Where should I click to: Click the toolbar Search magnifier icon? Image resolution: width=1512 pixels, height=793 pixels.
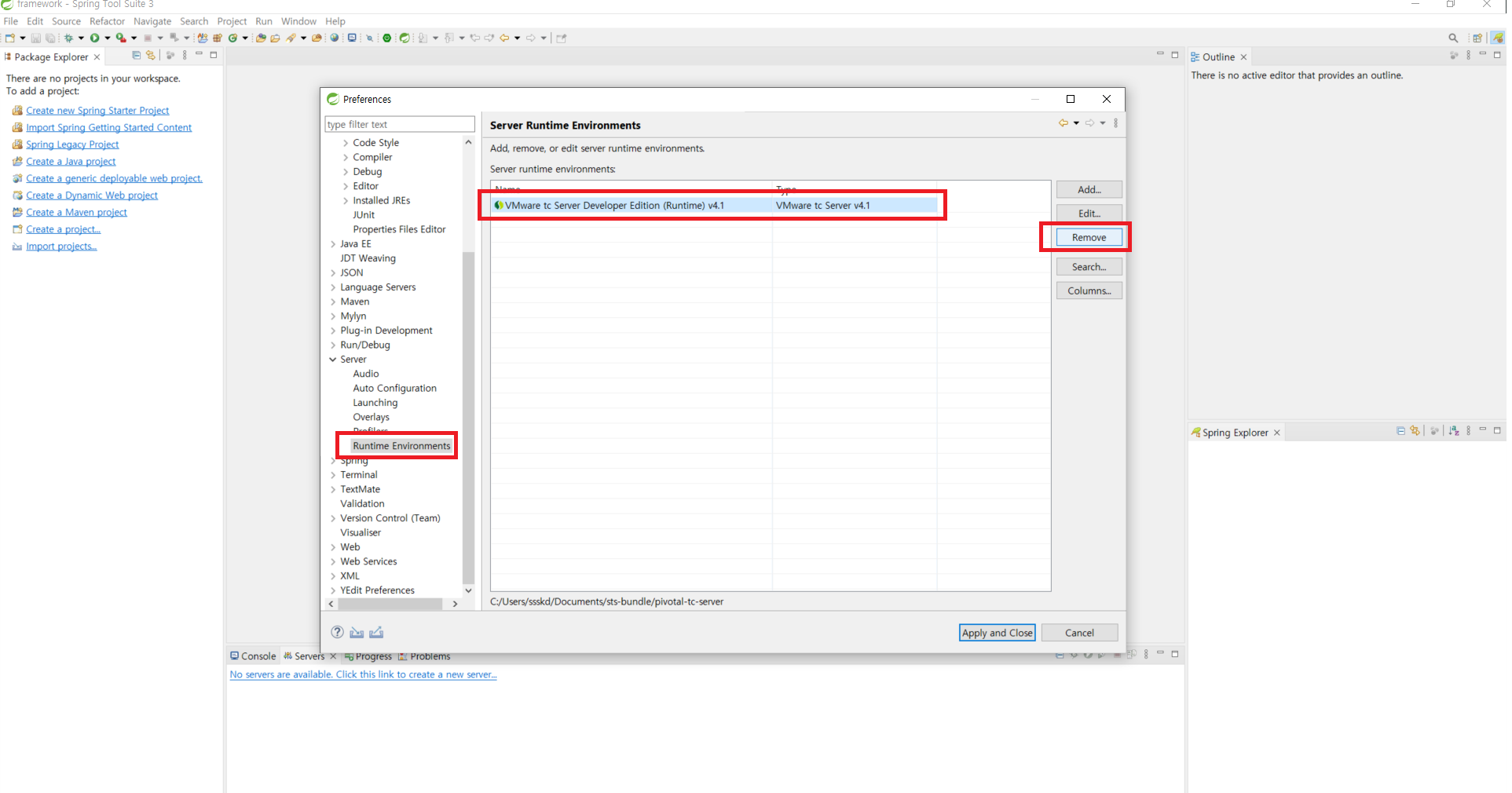pos(1453,38)
